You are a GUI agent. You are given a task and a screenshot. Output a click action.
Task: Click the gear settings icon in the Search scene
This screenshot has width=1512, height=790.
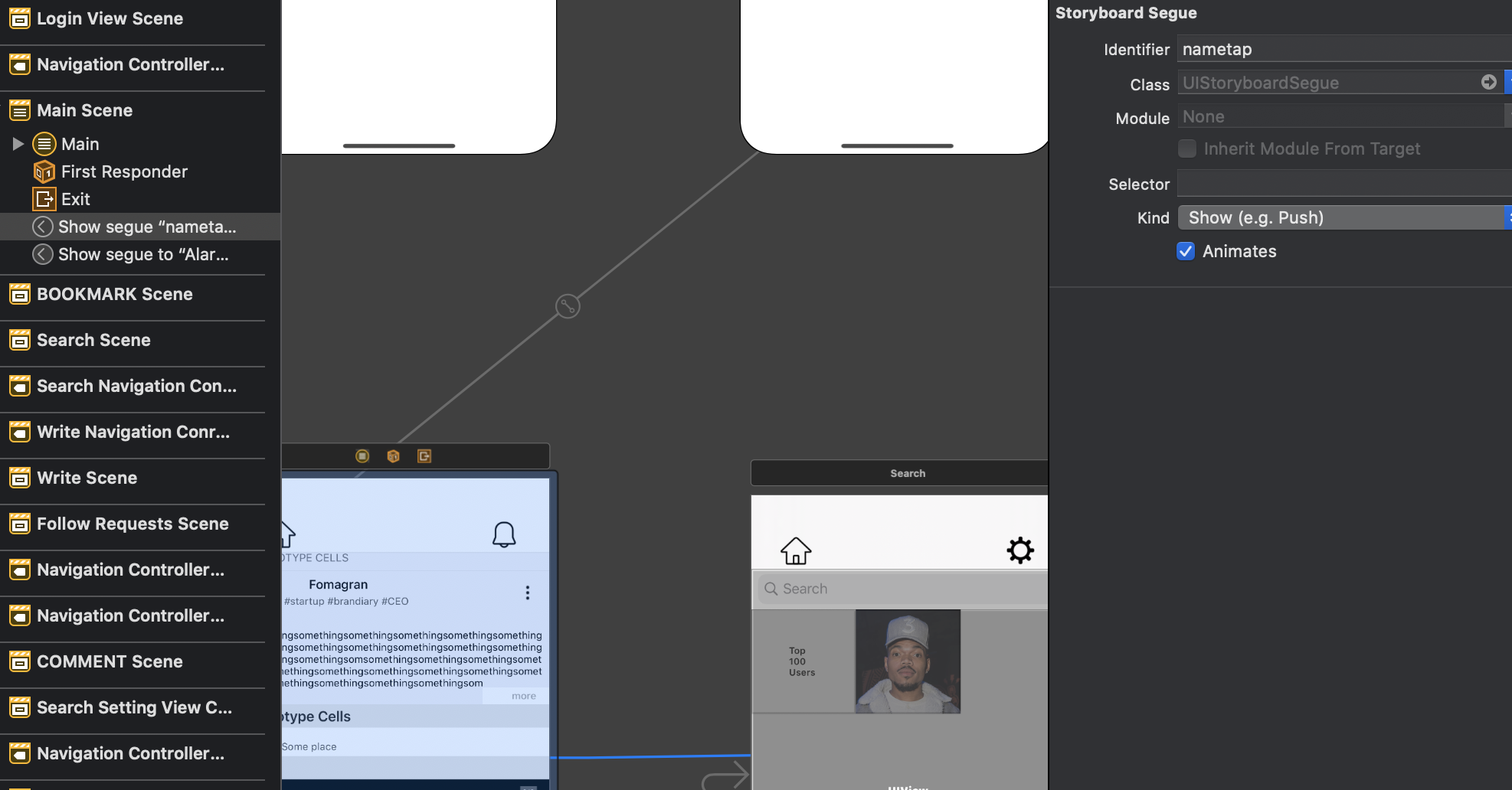(x=1020, y=550)
